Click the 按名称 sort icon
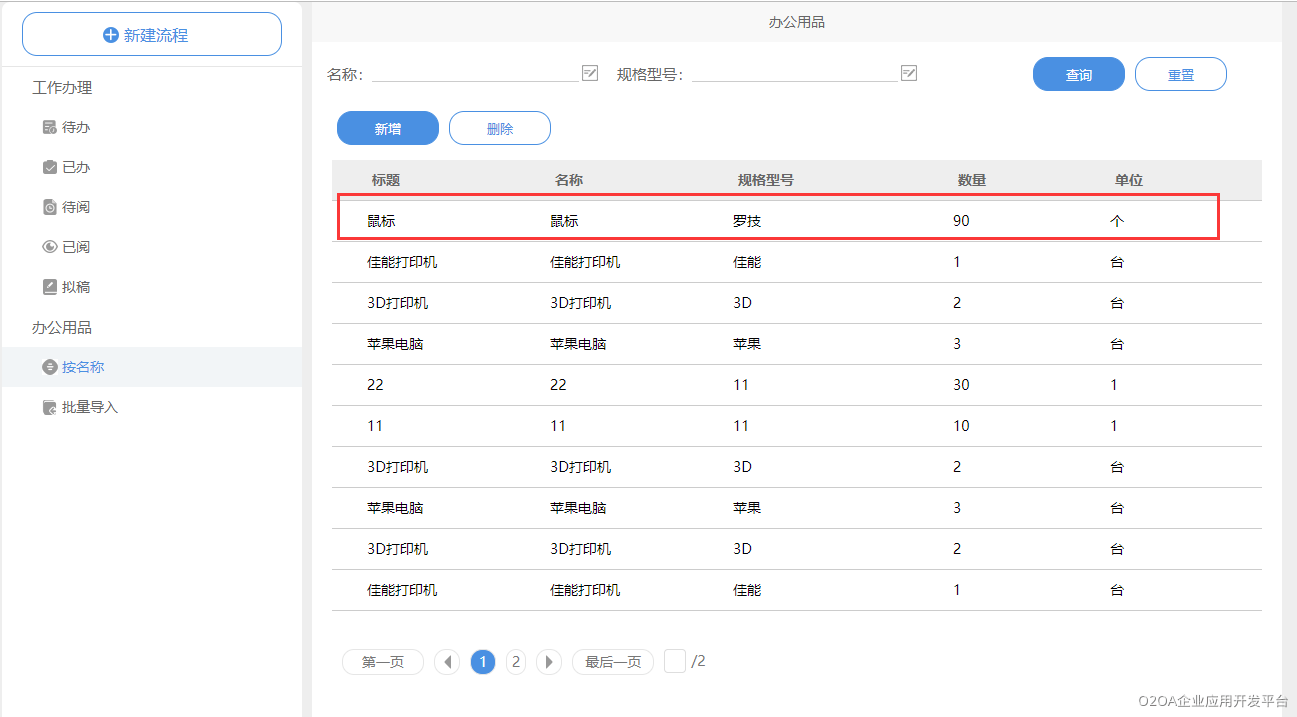Viewport: 1297px width, 717px height. click(49, 367)
